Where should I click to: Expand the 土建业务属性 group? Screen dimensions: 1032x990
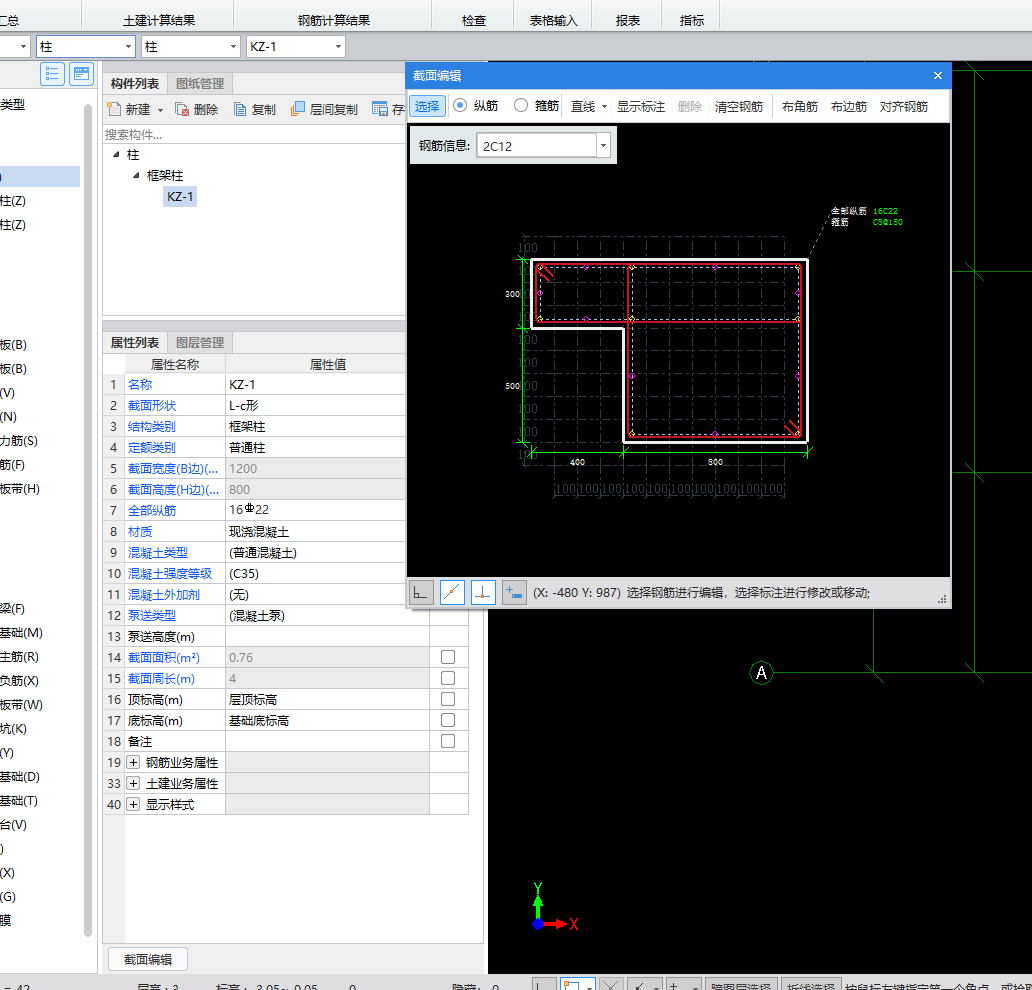(x=134, y=783)
